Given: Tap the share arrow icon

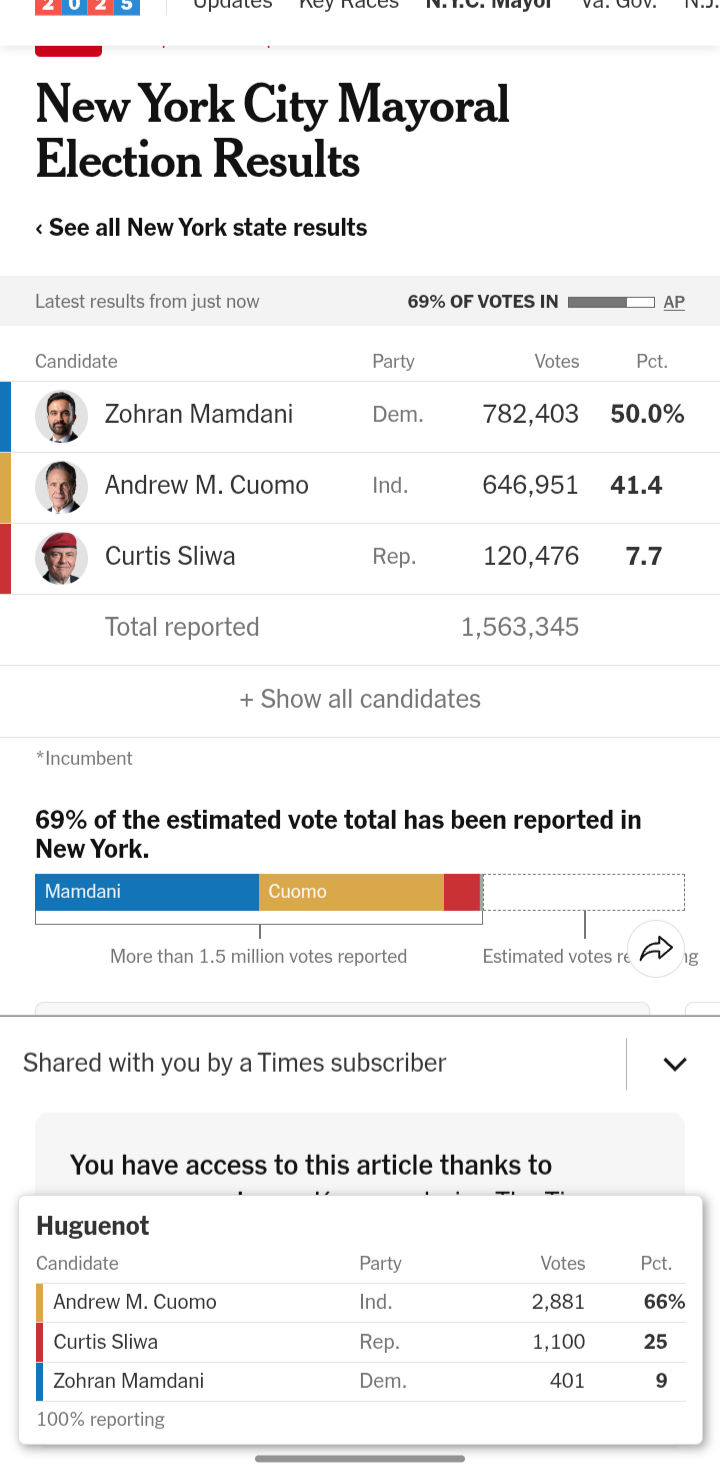Looking at the screenshot, I should [x=656, y=948].
